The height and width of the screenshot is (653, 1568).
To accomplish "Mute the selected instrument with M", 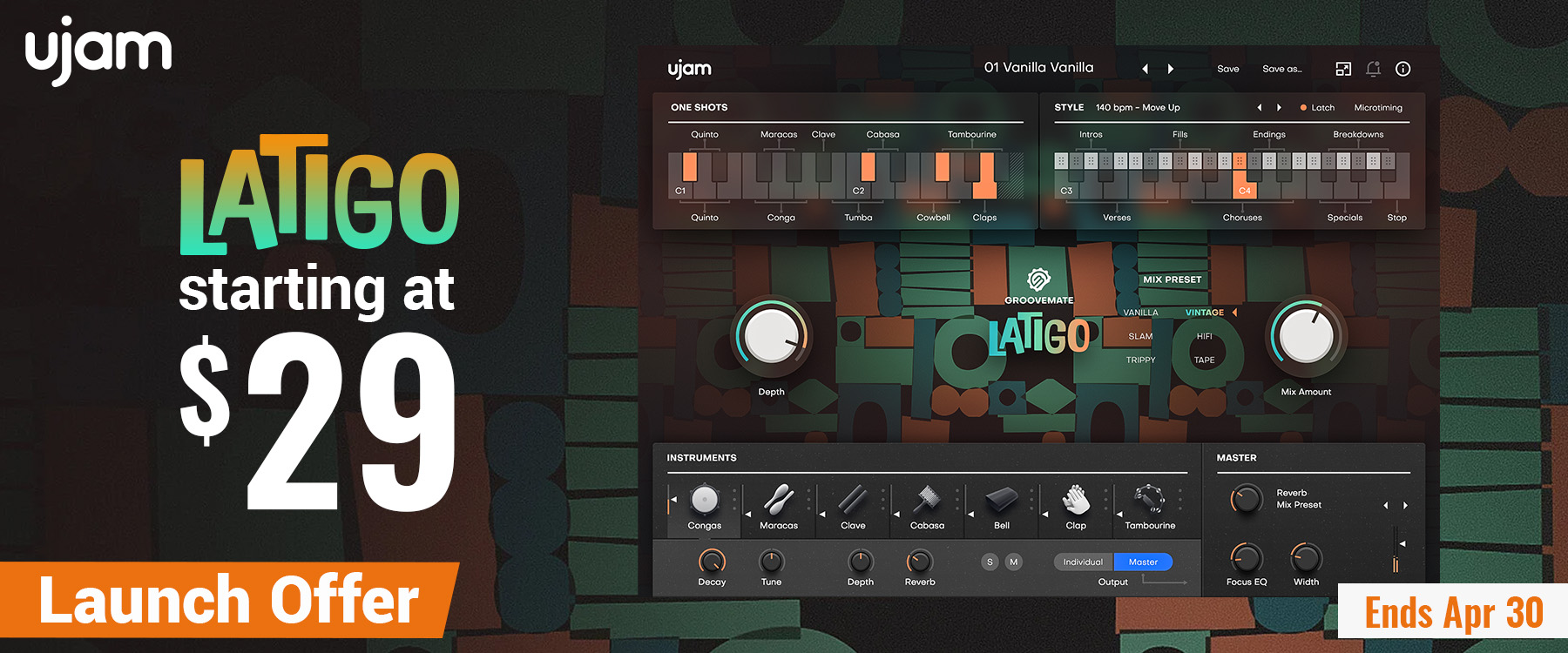I will coord(1013,562).
